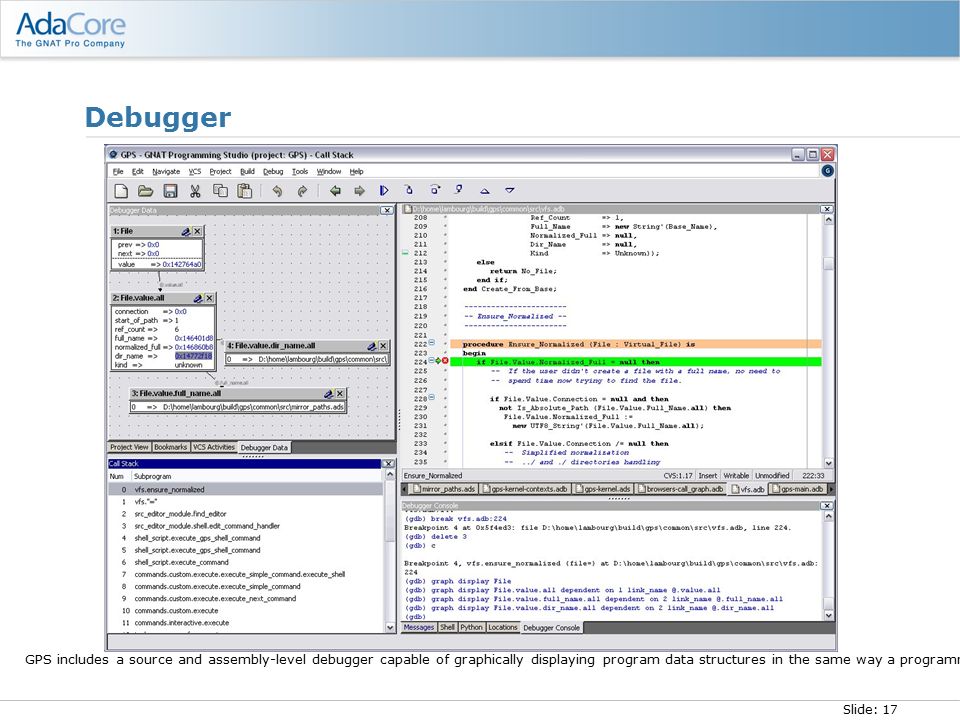Open the gps-main.adb editor tab
Viewport: 960px width, 720px height.
(797, 489)
